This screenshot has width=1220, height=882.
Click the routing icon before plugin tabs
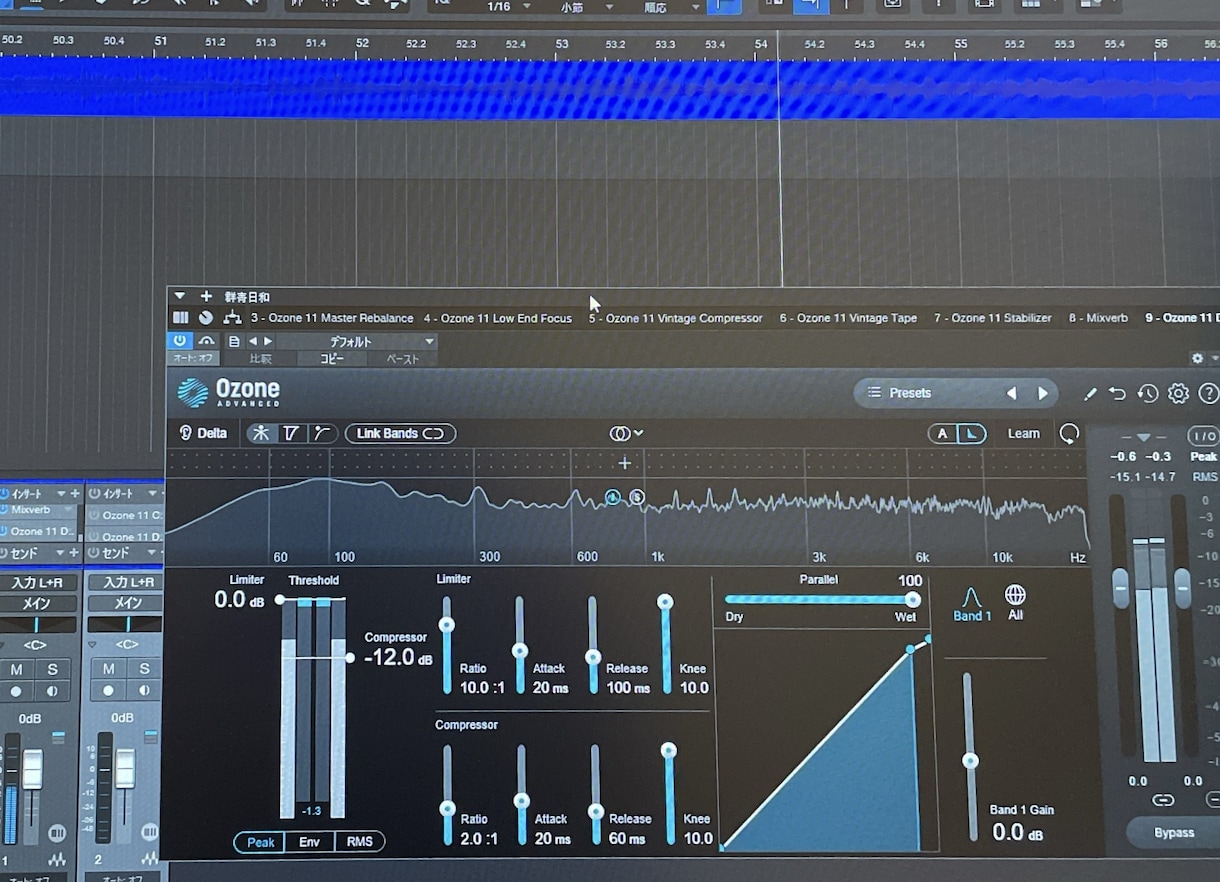click(x=232, y=318)
